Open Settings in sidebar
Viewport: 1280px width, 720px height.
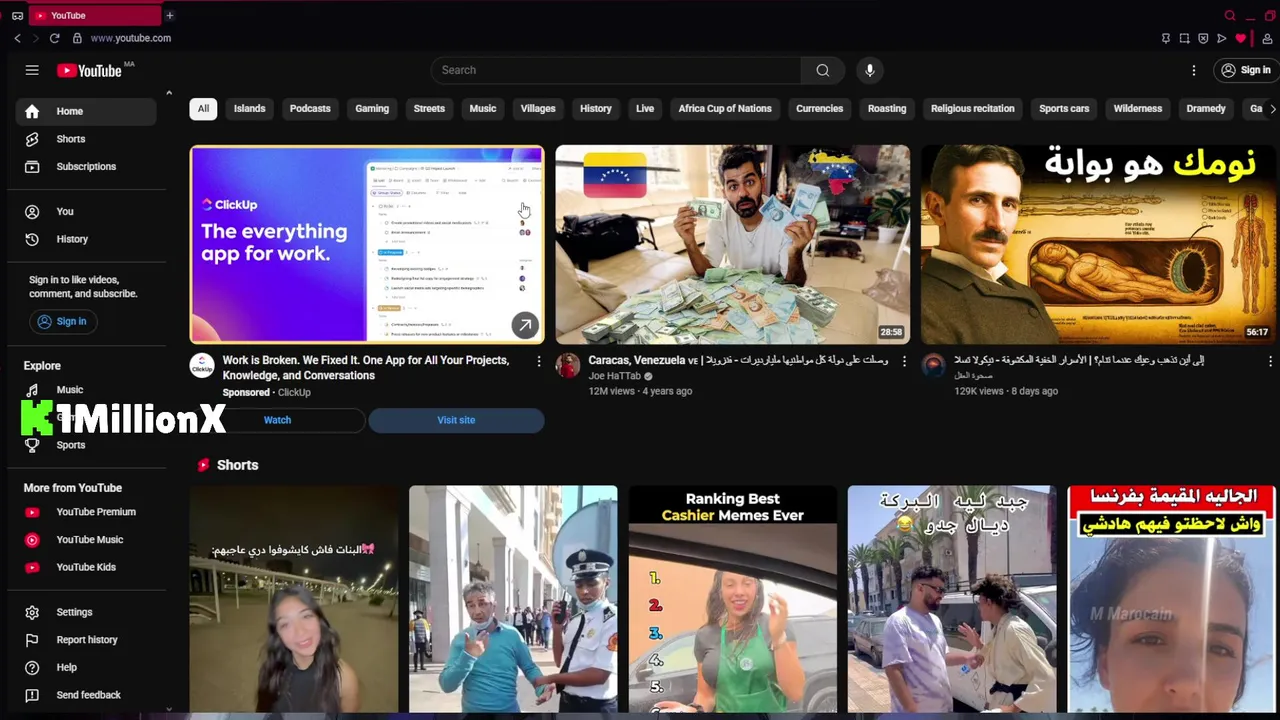(x=86, y=612)
